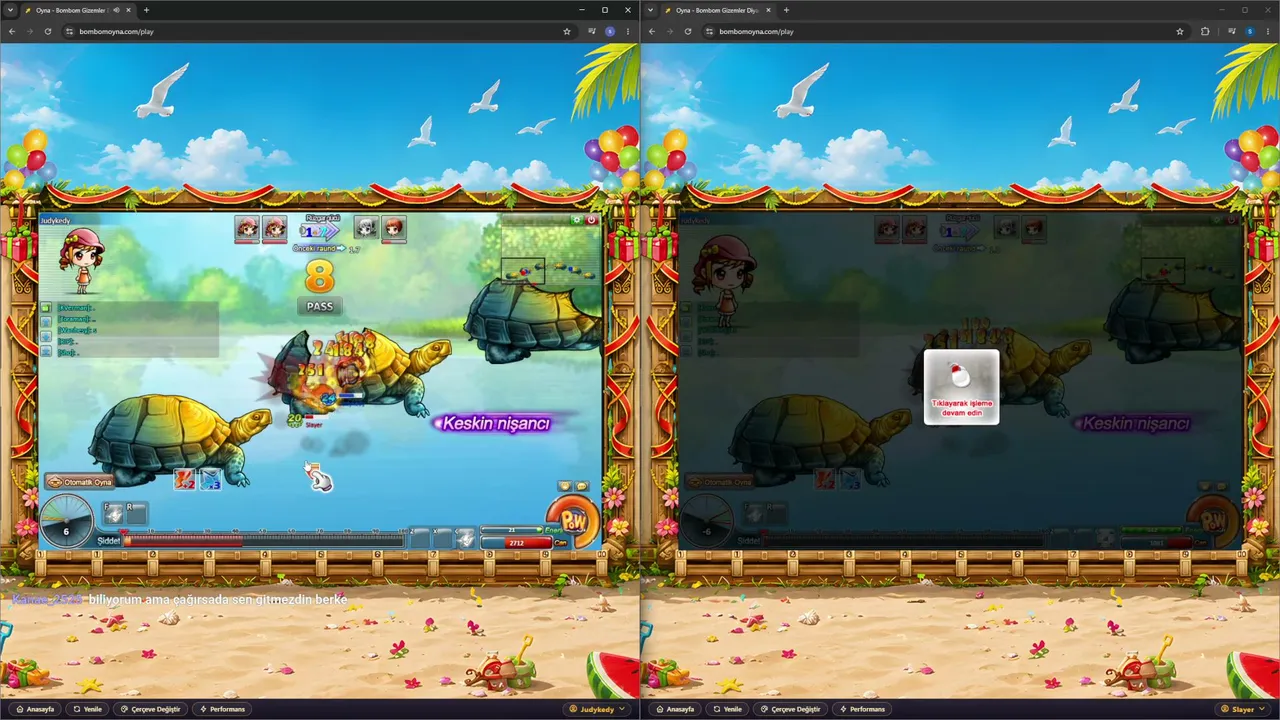Click the airplane prop slot in left game
This screenshot has height=720, width=1280.
(466, 538)
